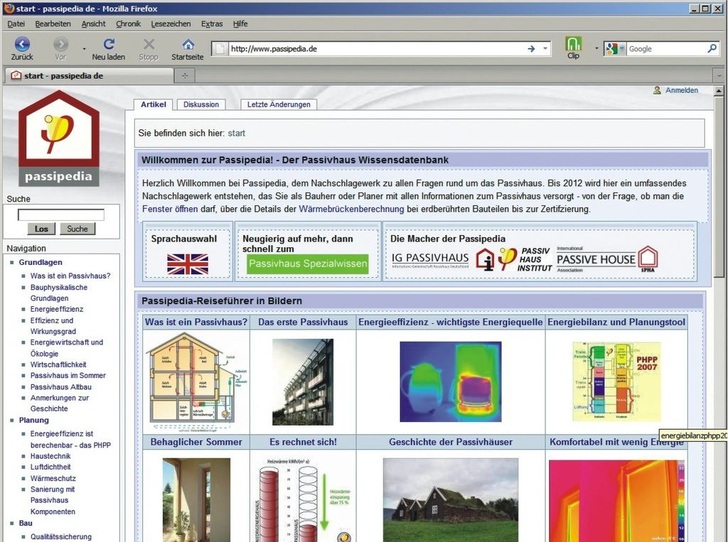
Task: Click the green Passivhaus Spezialwissen button
Action: (x=308, y=264)
